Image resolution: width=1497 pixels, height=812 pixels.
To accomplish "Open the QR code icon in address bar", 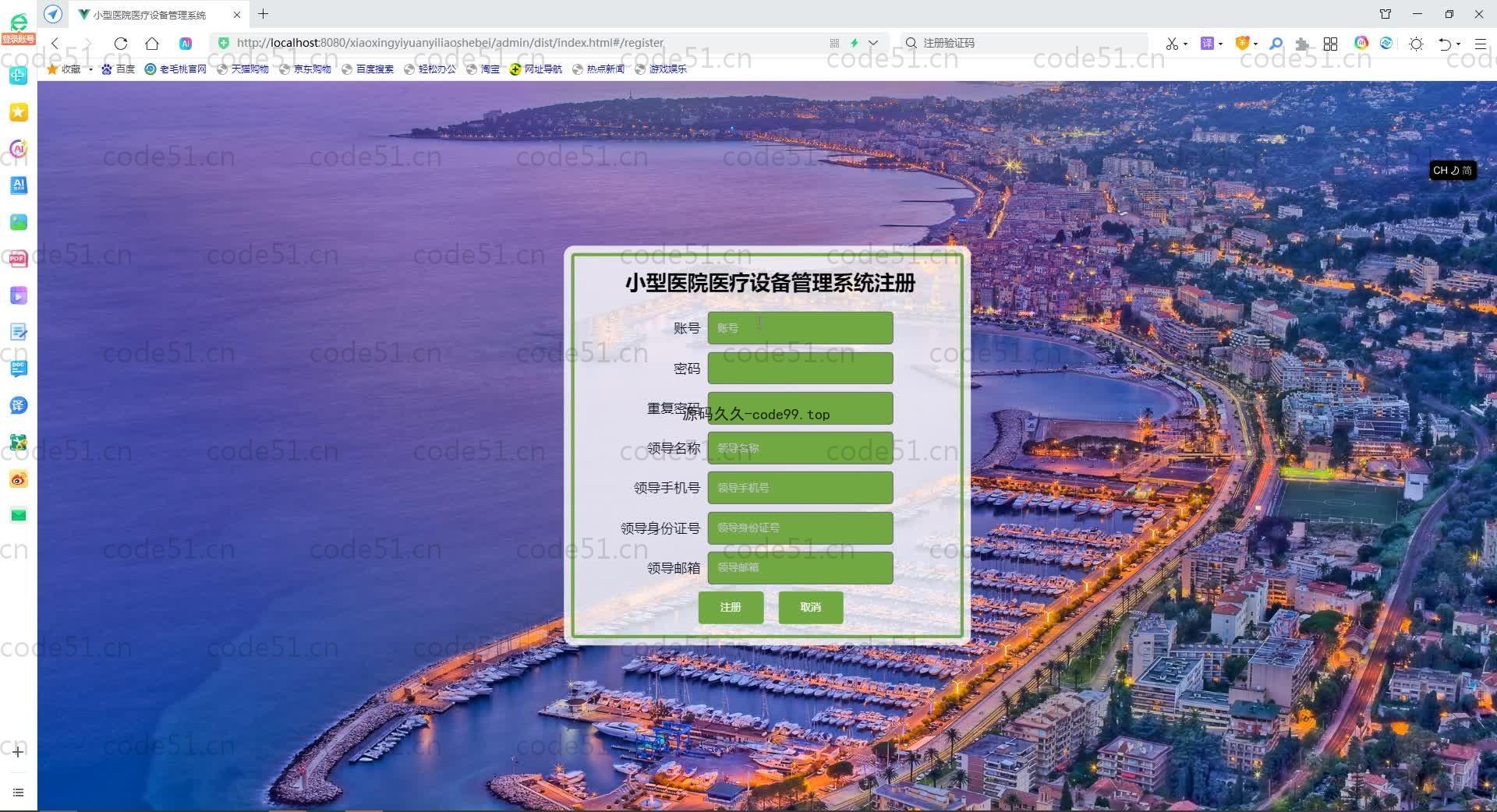I will [834, 44].
